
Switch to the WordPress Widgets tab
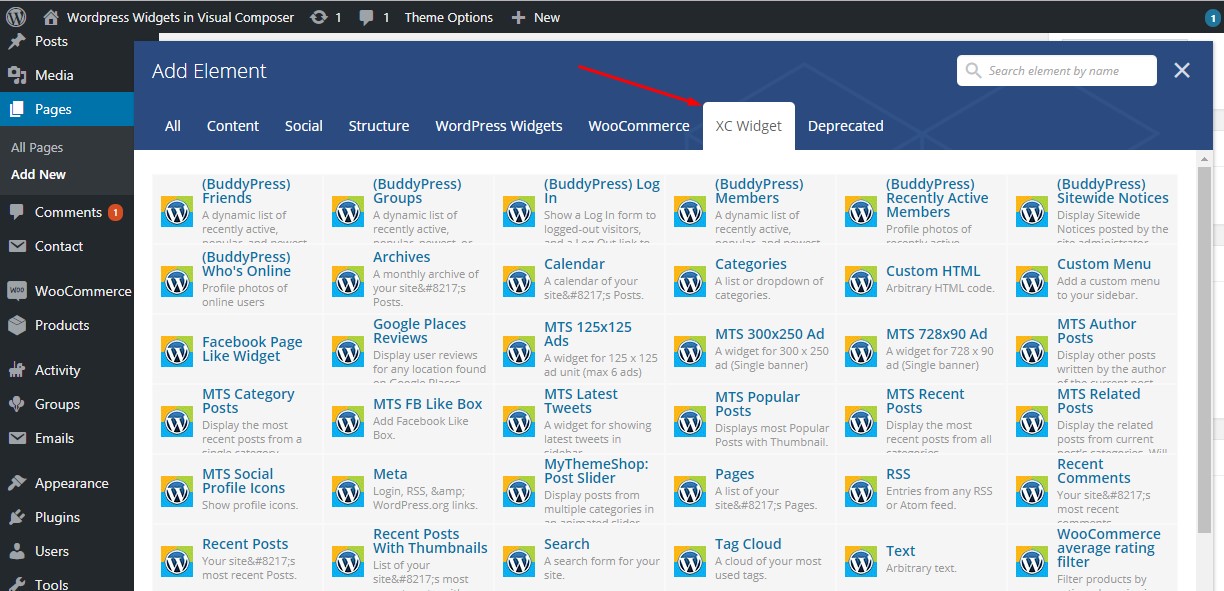(498, 126)
